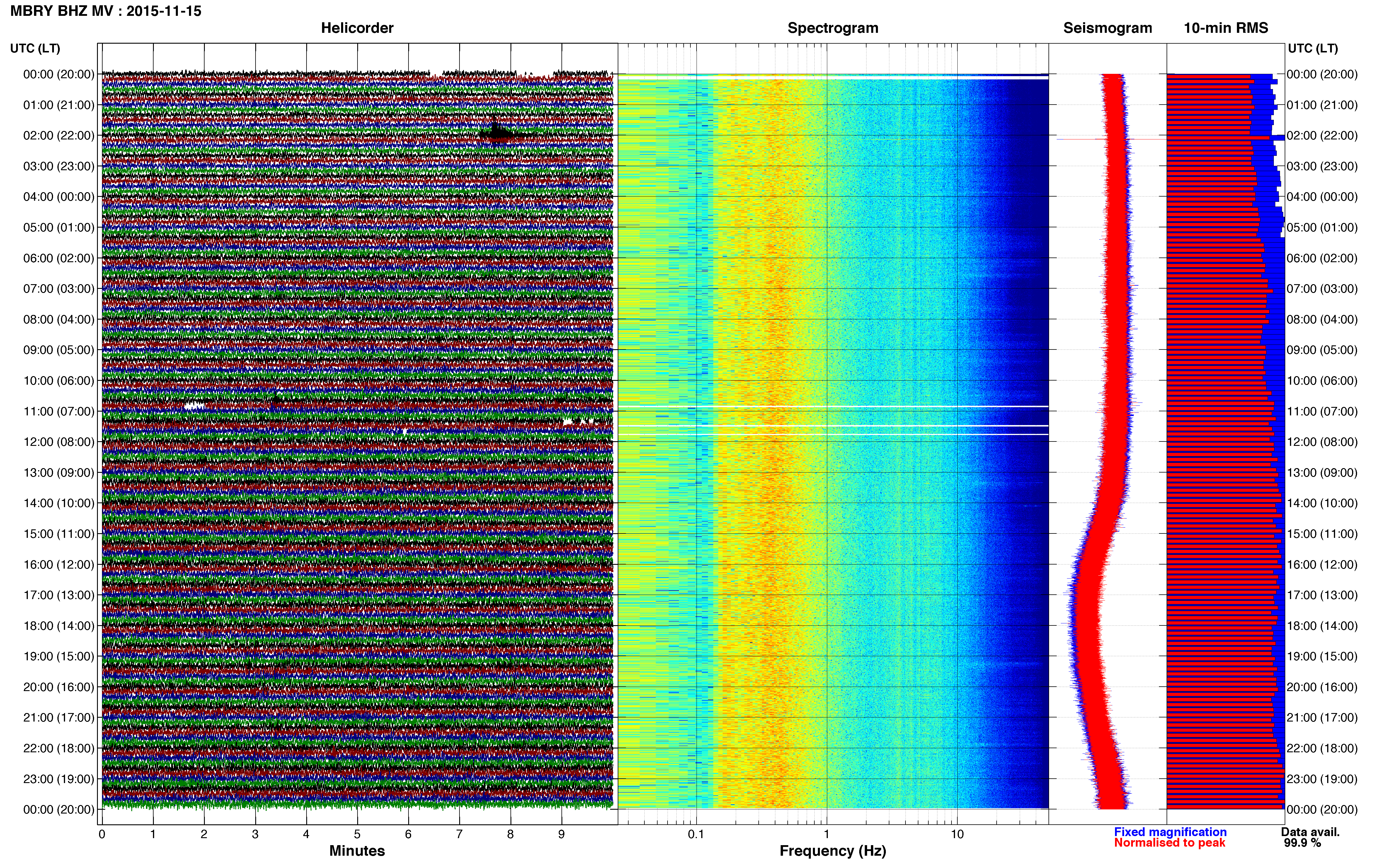Image resolution: width=1389 pixels, height=868 pixels.
Task: Click the Minutes axis label
Action: point(357,851)
